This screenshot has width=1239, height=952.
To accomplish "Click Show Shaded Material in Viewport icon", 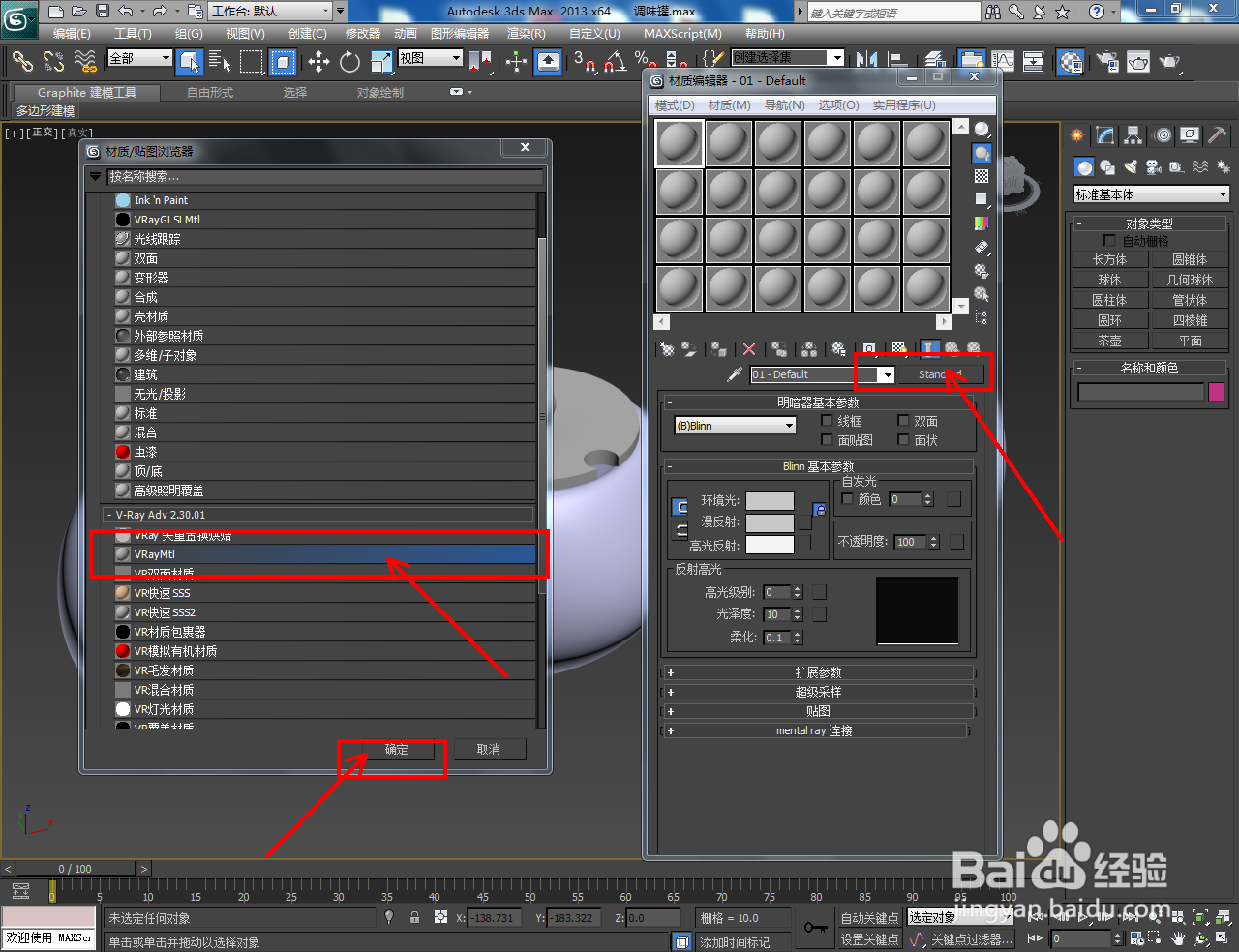I will 899,349.
